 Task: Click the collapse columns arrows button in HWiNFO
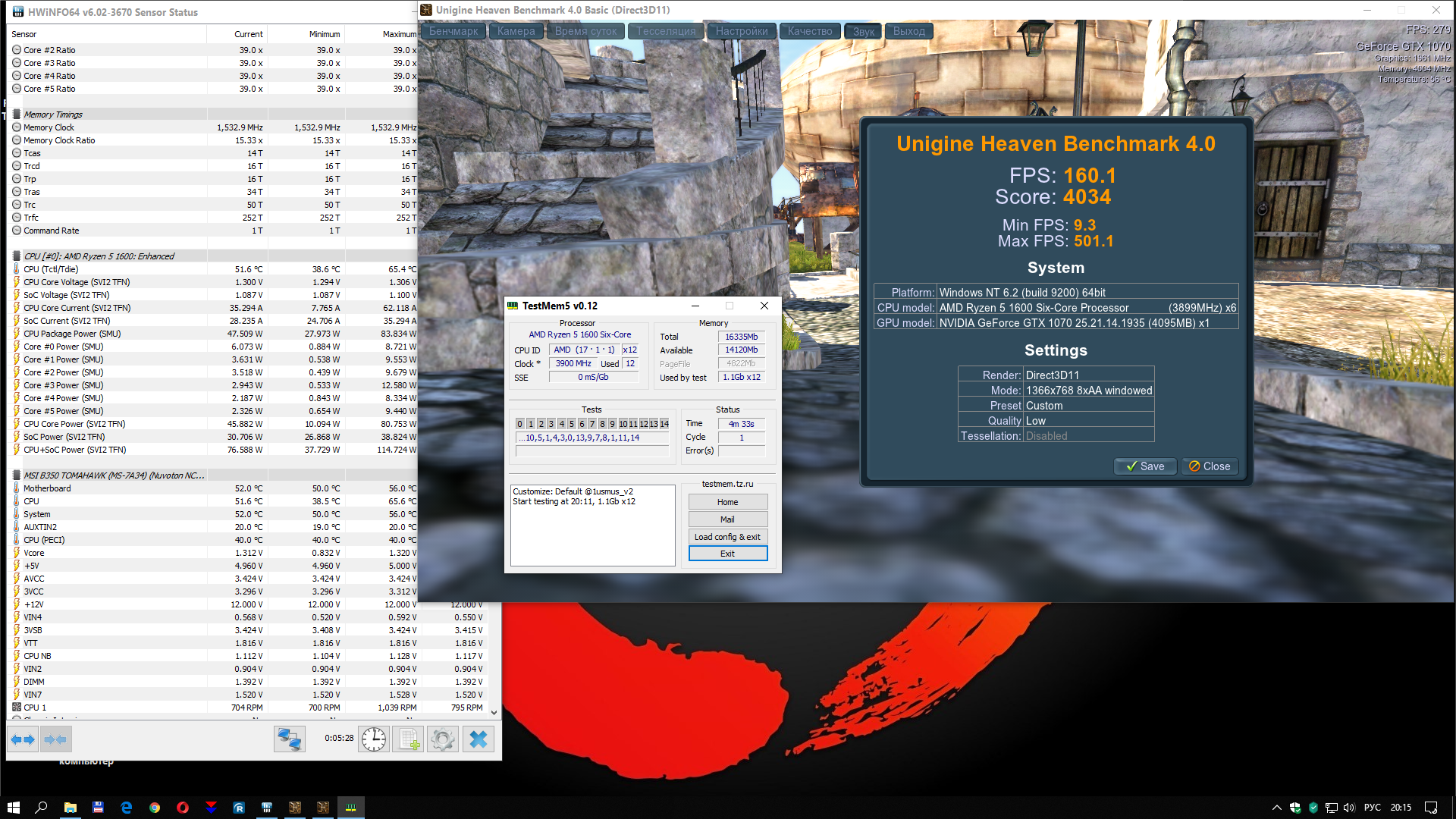tap(55, 739)
